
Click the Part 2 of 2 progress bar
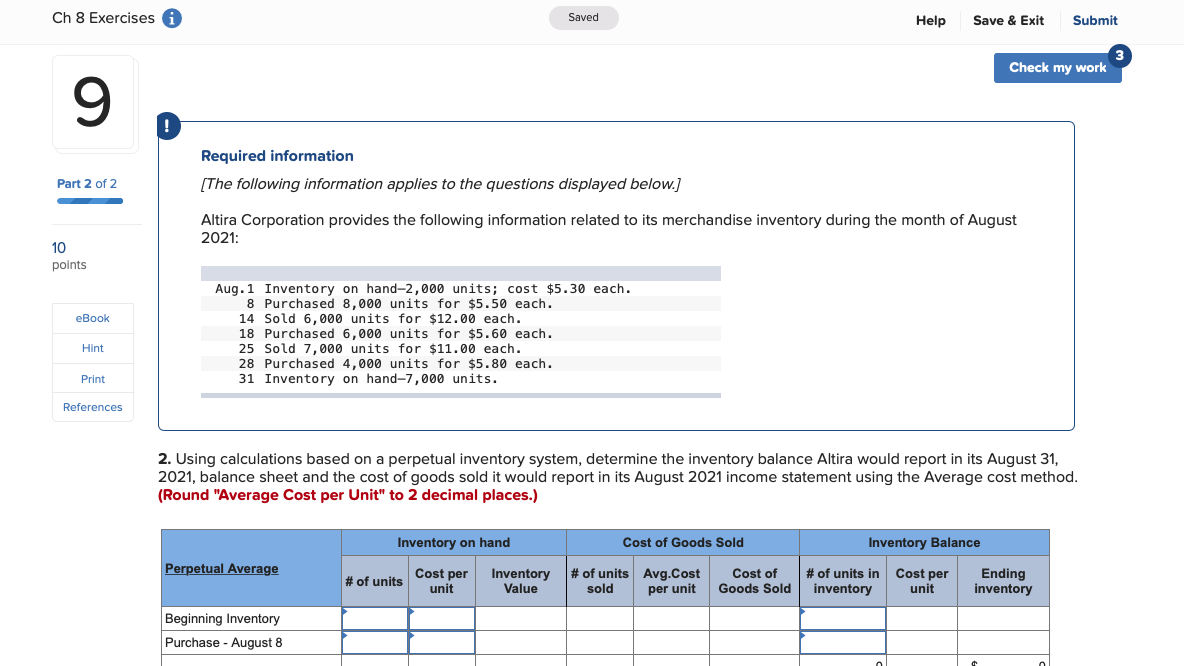(x=89, y=200)
